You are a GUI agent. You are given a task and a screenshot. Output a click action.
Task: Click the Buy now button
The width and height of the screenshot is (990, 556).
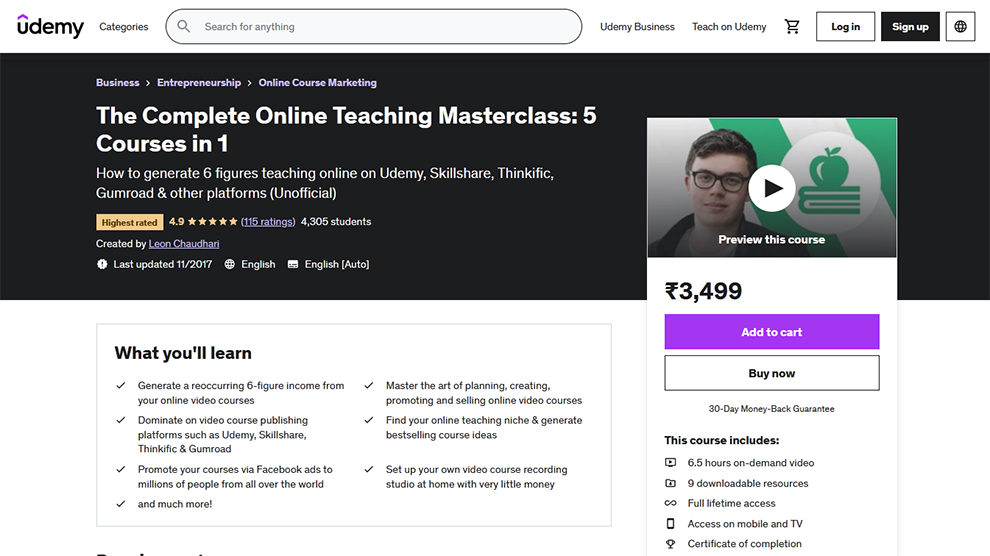[772, 373]
